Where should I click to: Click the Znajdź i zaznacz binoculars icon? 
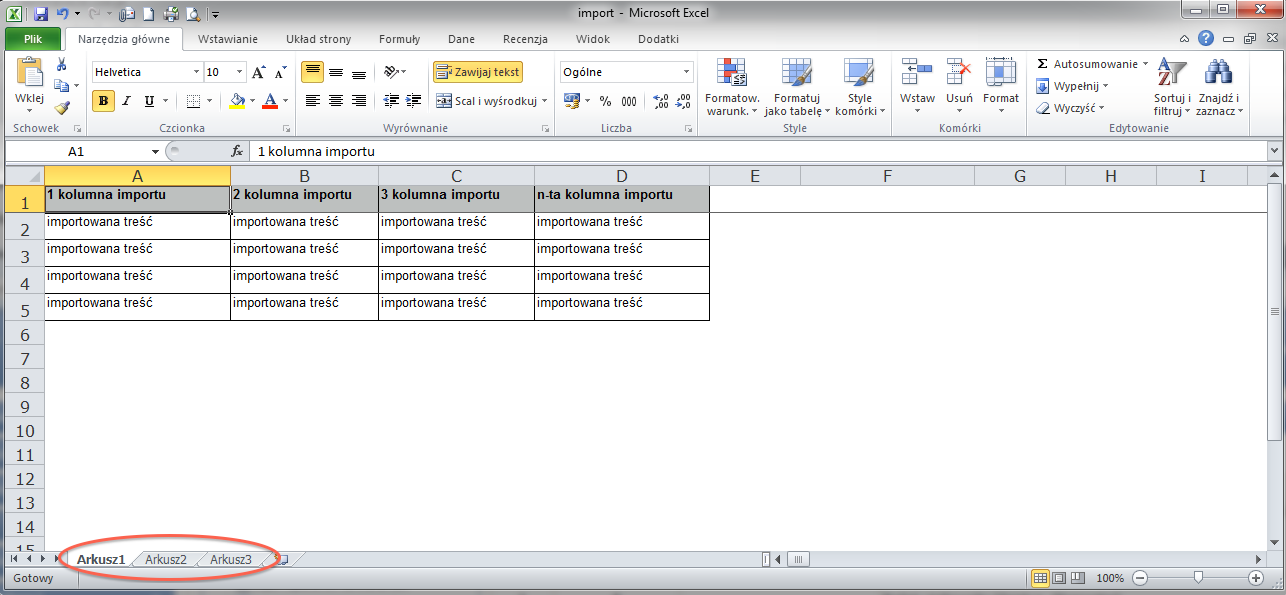coord(1217,74)
